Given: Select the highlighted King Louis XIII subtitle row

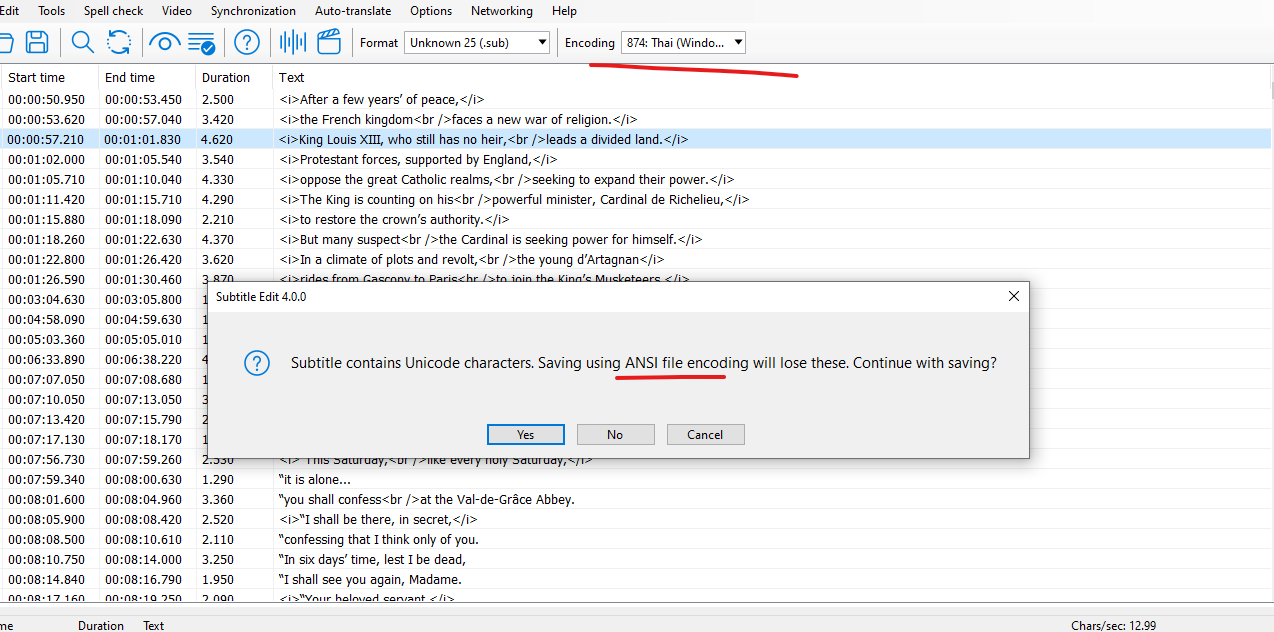Looking at the screenshot, I should [400, 139].
